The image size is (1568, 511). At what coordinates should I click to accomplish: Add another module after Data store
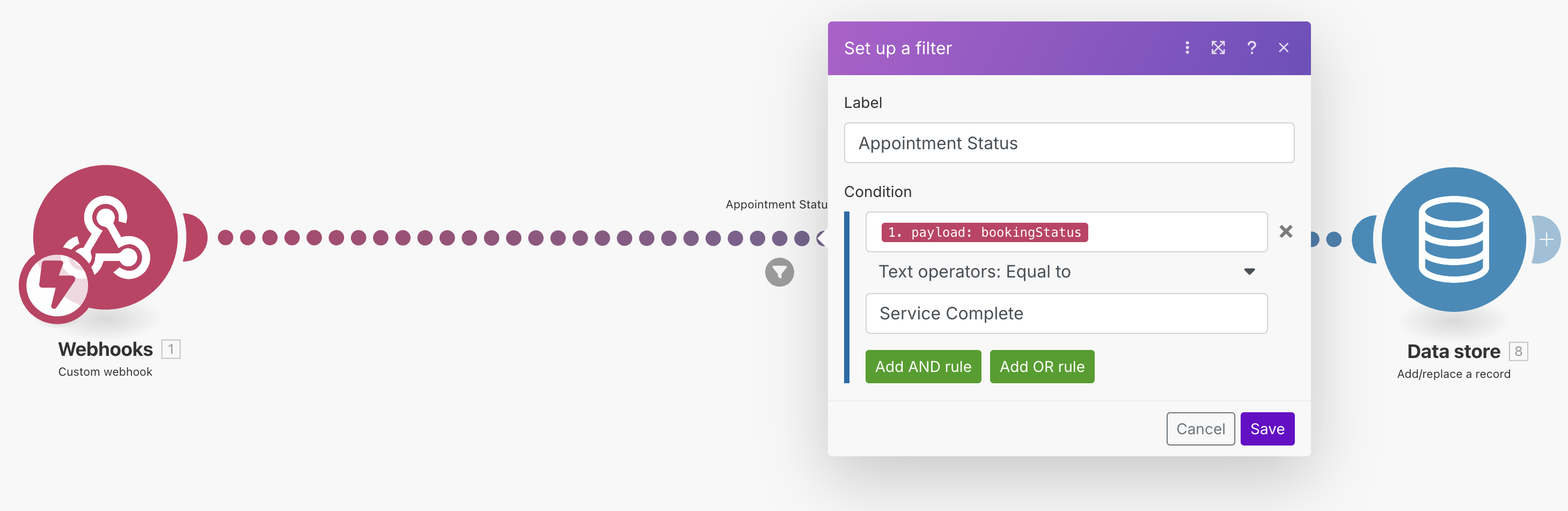1547,239
